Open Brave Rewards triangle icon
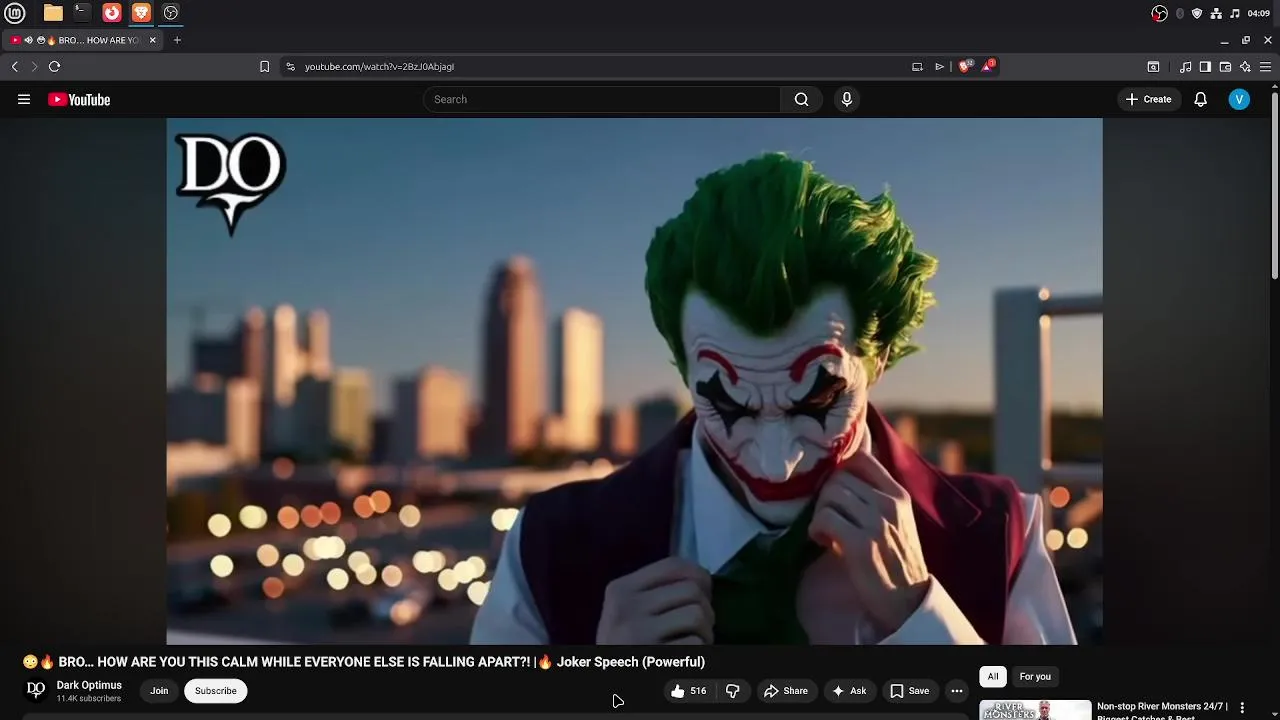Screen dimensions: 1280x720 pyautogui.click(x=988, y=66)
